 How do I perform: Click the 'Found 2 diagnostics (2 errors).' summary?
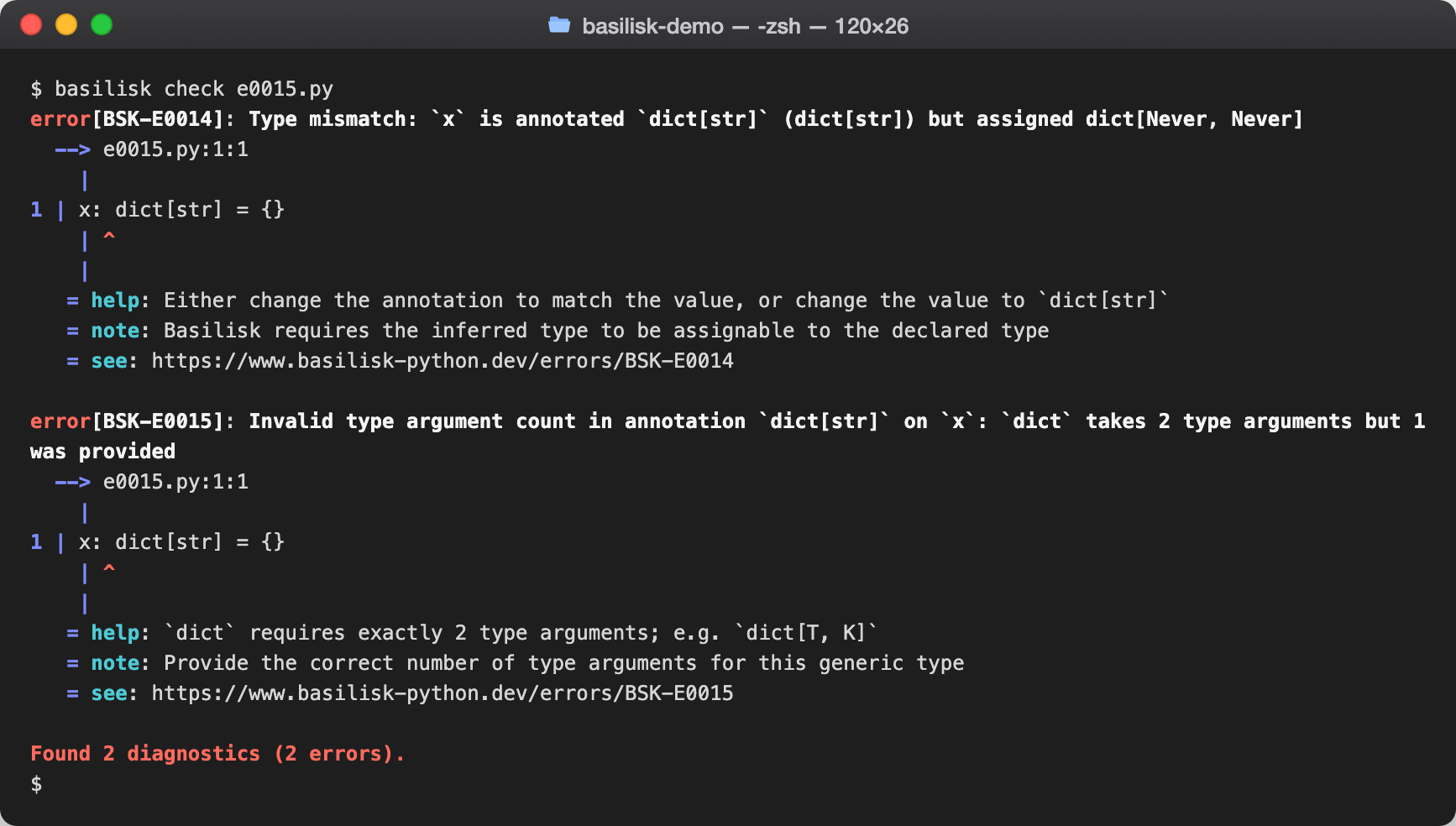pos(217,754)
